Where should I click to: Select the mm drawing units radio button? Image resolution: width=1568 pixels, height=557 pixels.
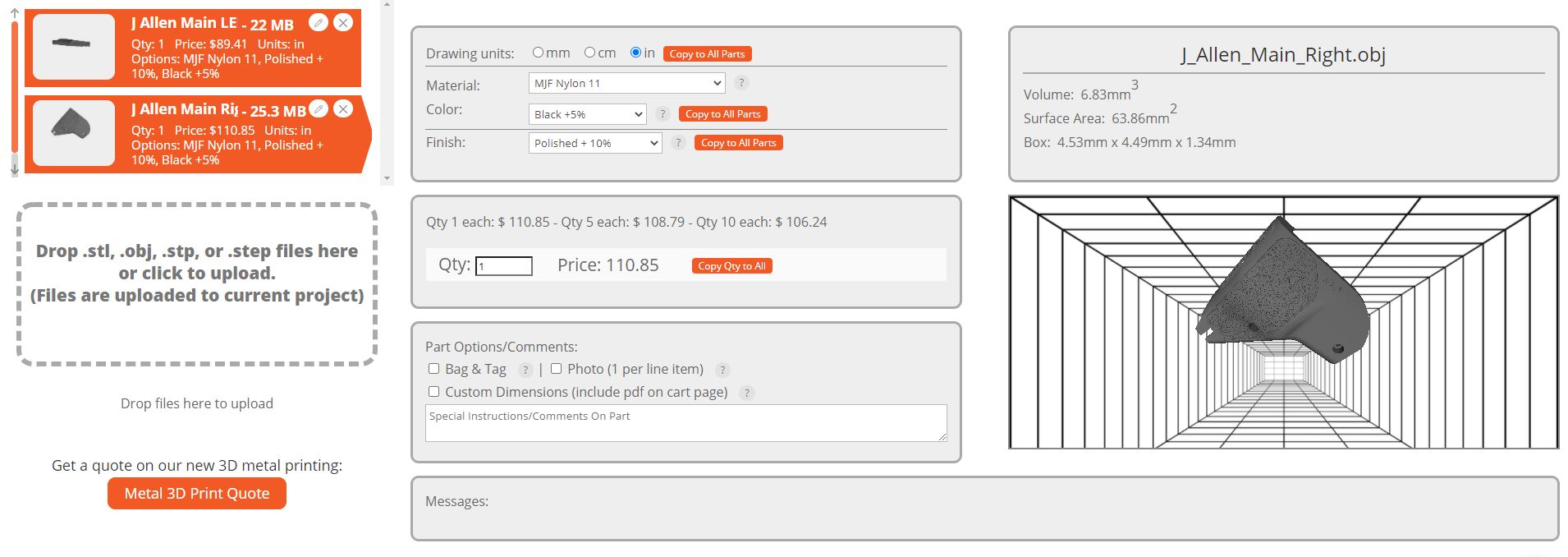point(539,53)
